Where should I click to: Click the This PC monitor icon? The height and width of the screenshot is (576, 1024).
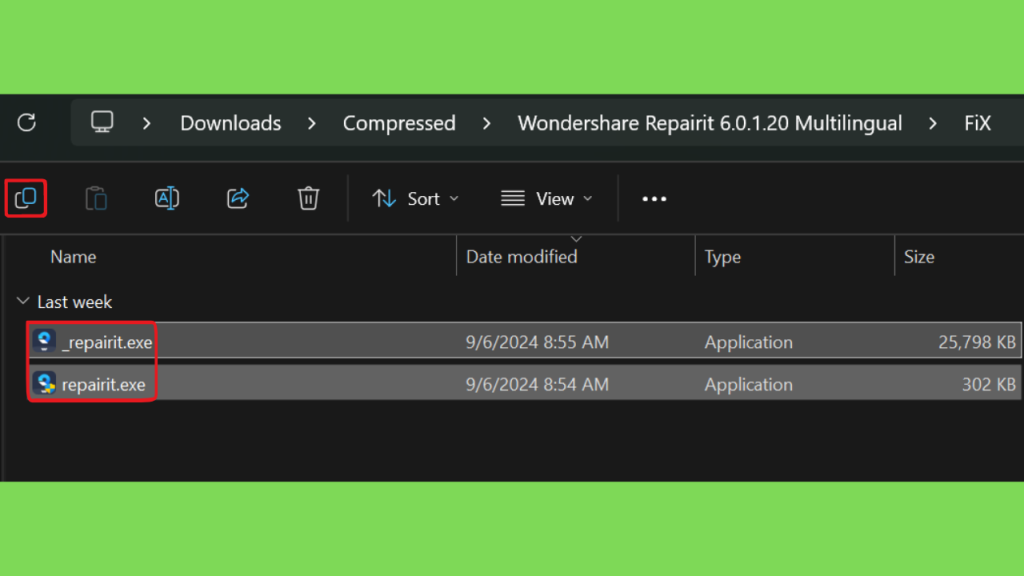tap(102, 122)
